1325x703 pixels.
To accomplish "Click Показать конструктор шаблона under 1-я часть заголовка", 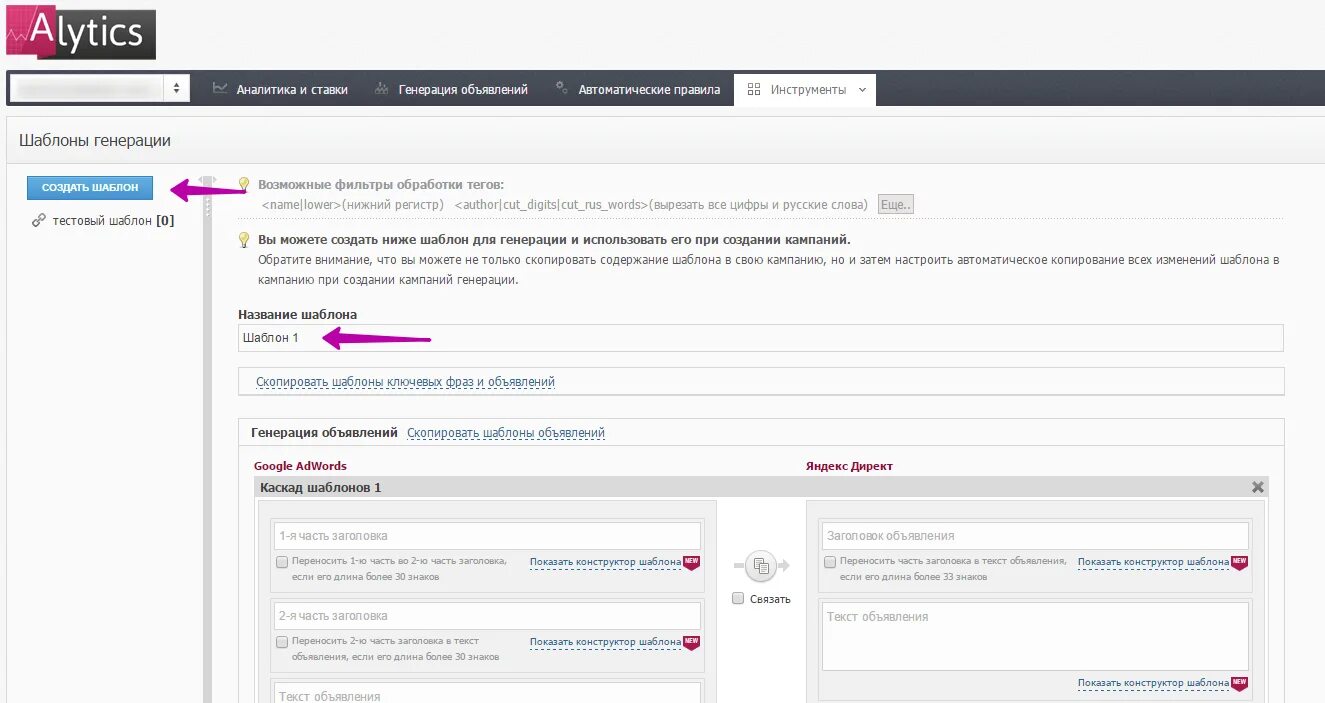I will (x=605, y=562).
